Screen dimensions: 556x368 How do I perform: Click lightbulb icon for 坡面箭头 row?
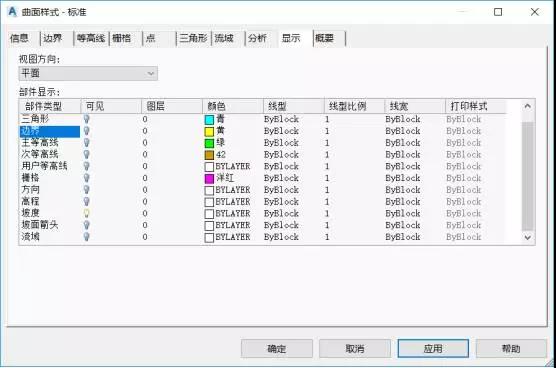pyautogui.click(x=87, y=225)
